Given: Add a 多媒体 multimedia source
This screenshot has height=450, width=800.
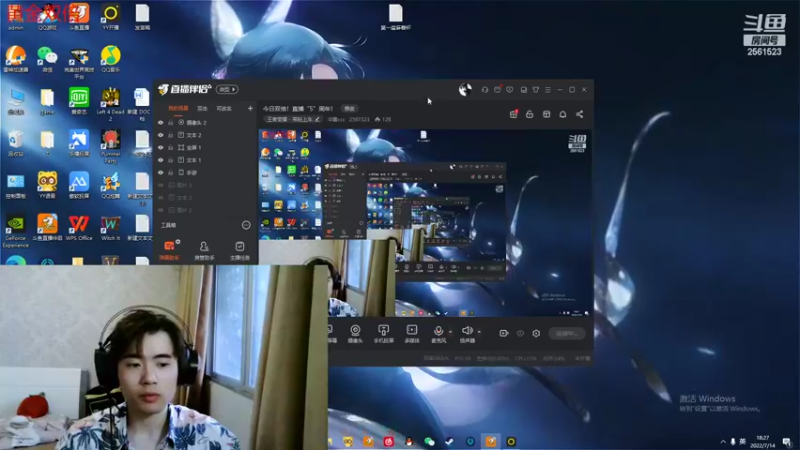Looking at the screenshot, I should (412, 334).
